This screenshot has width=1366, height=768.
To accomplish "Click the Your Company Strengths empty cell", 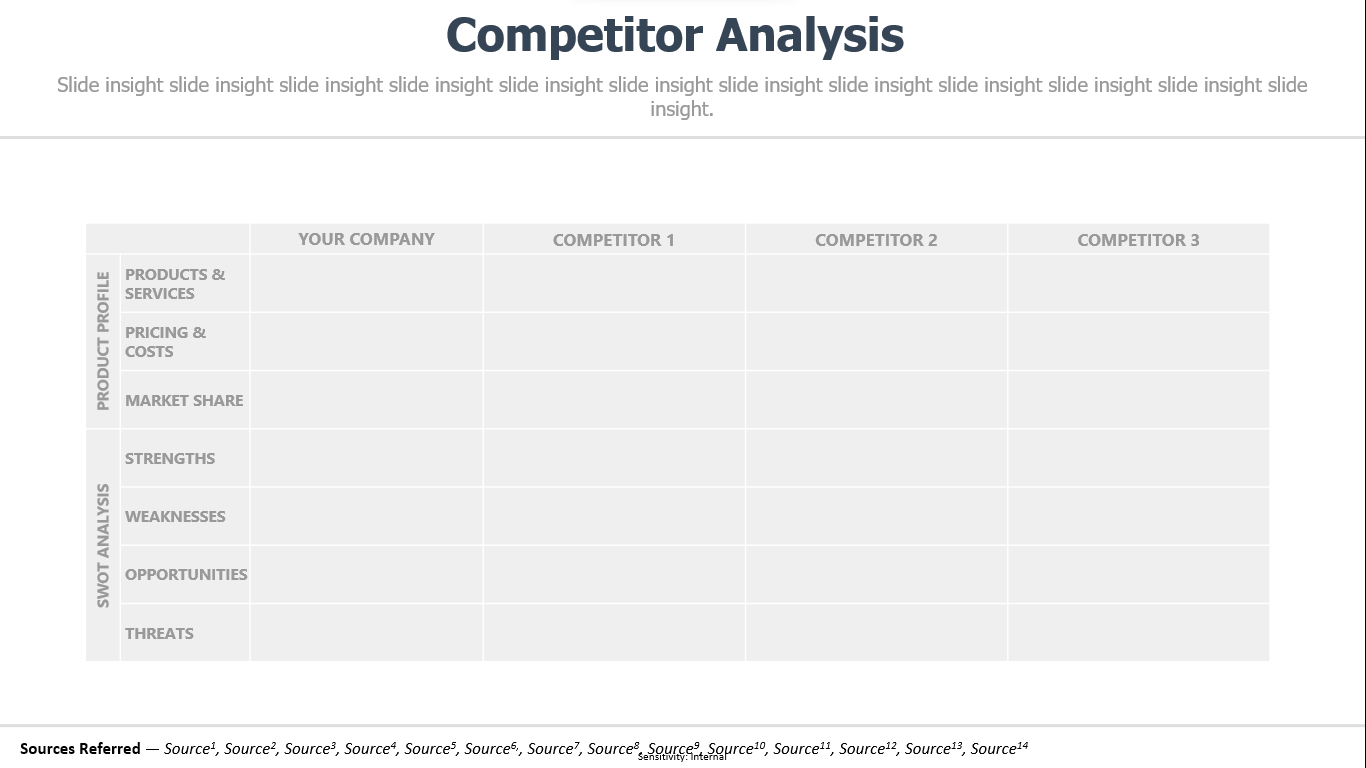I will coord(366,458).
